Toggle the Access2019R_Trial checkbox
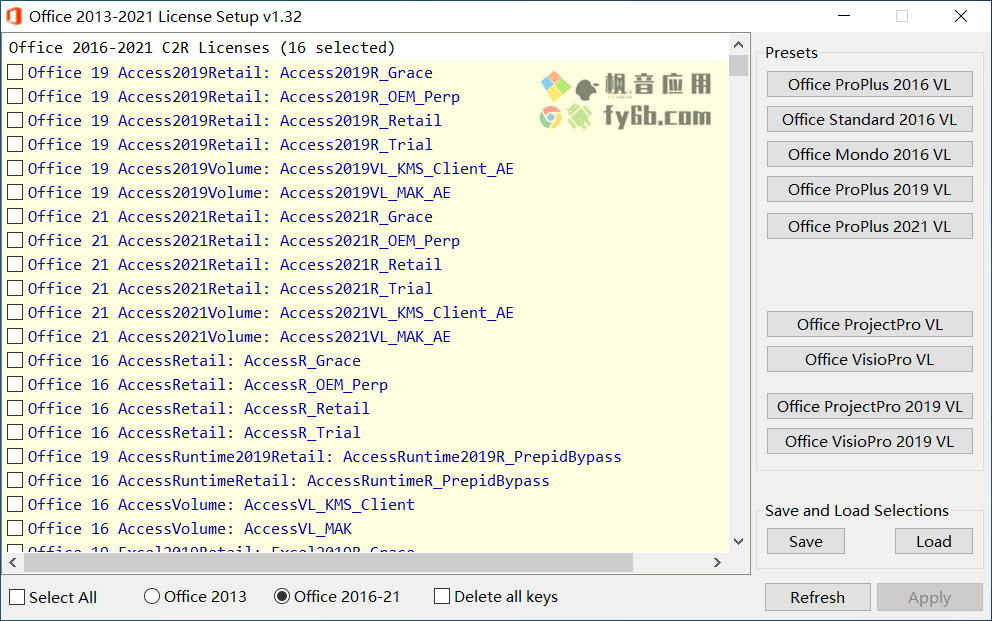The width and height of the screenshot is (992, 621). pos(15,144)
